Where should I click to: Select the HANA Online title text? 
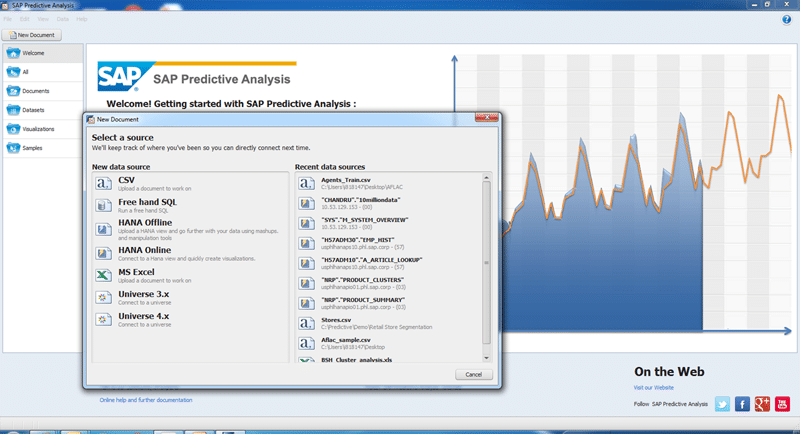tap(144, 250)
